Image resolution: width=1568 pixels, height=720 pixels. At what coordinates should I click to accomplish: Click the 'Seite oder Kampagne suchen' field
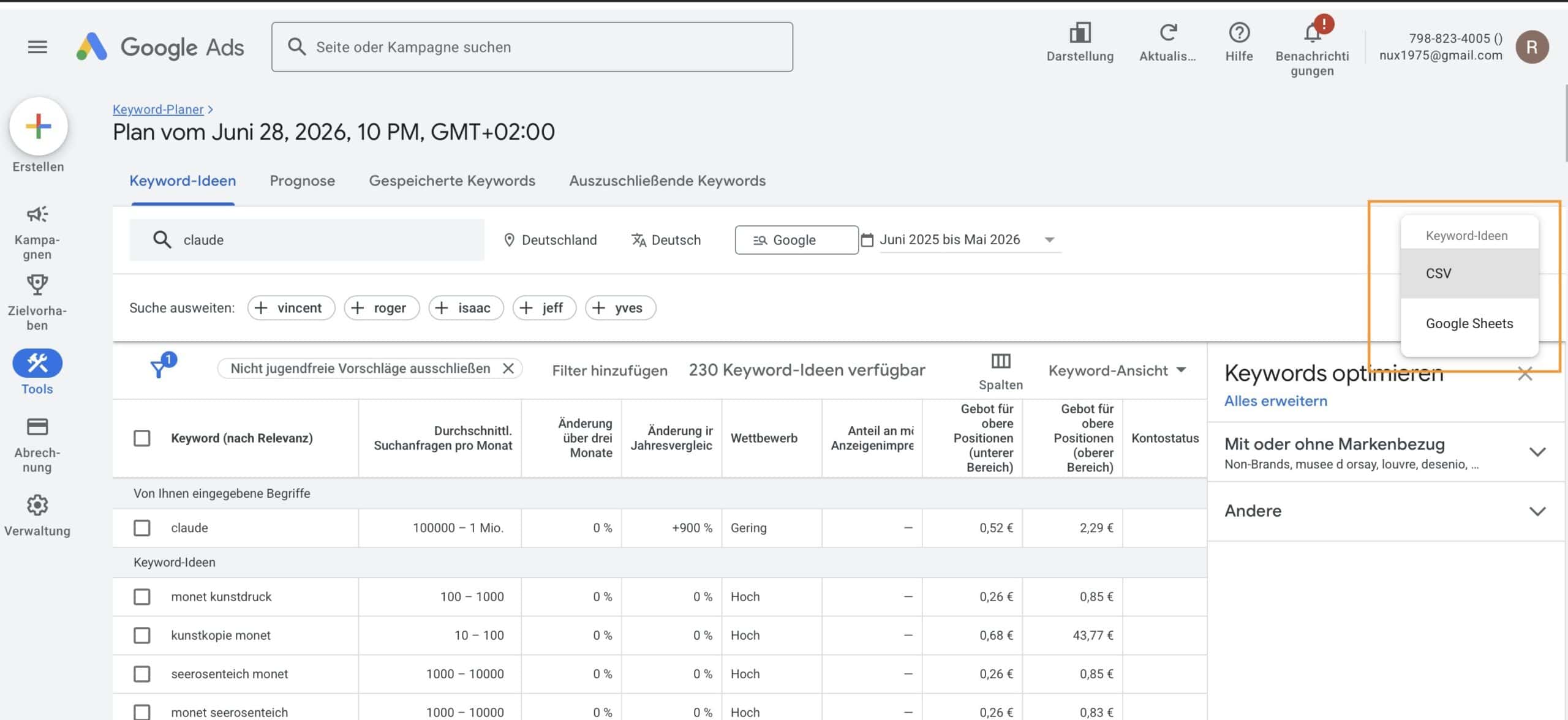point(532,47)
